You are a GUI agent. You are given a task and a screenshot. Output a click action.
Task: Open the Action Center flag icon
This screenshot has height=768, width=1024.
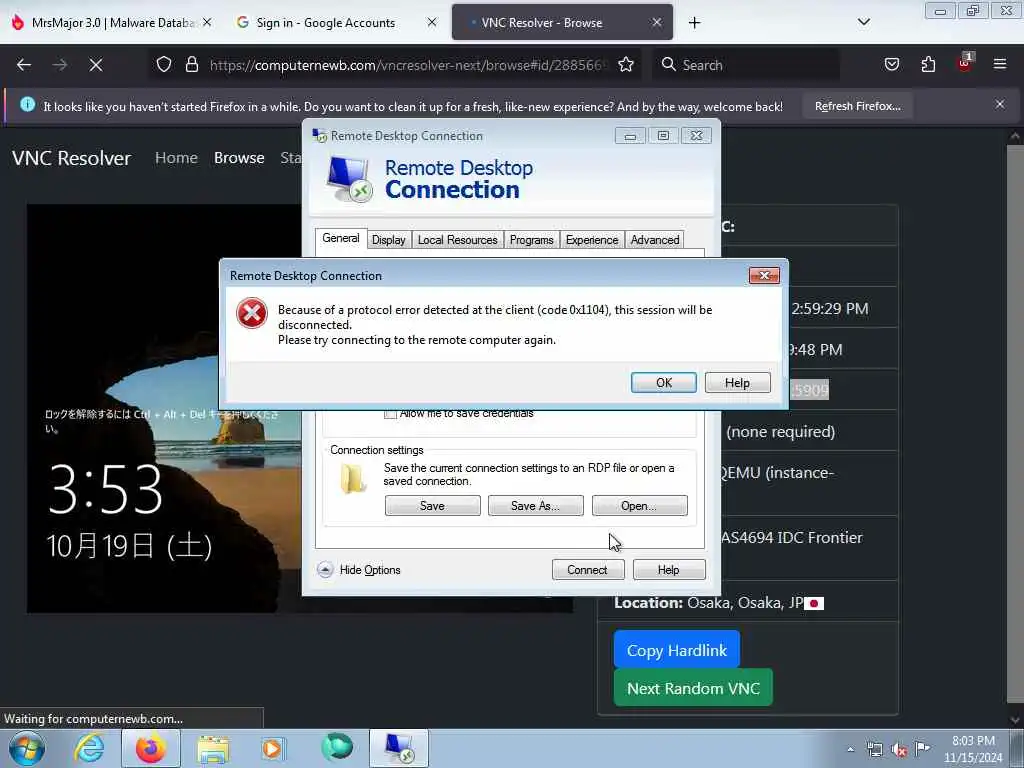[x=922, y=748]
